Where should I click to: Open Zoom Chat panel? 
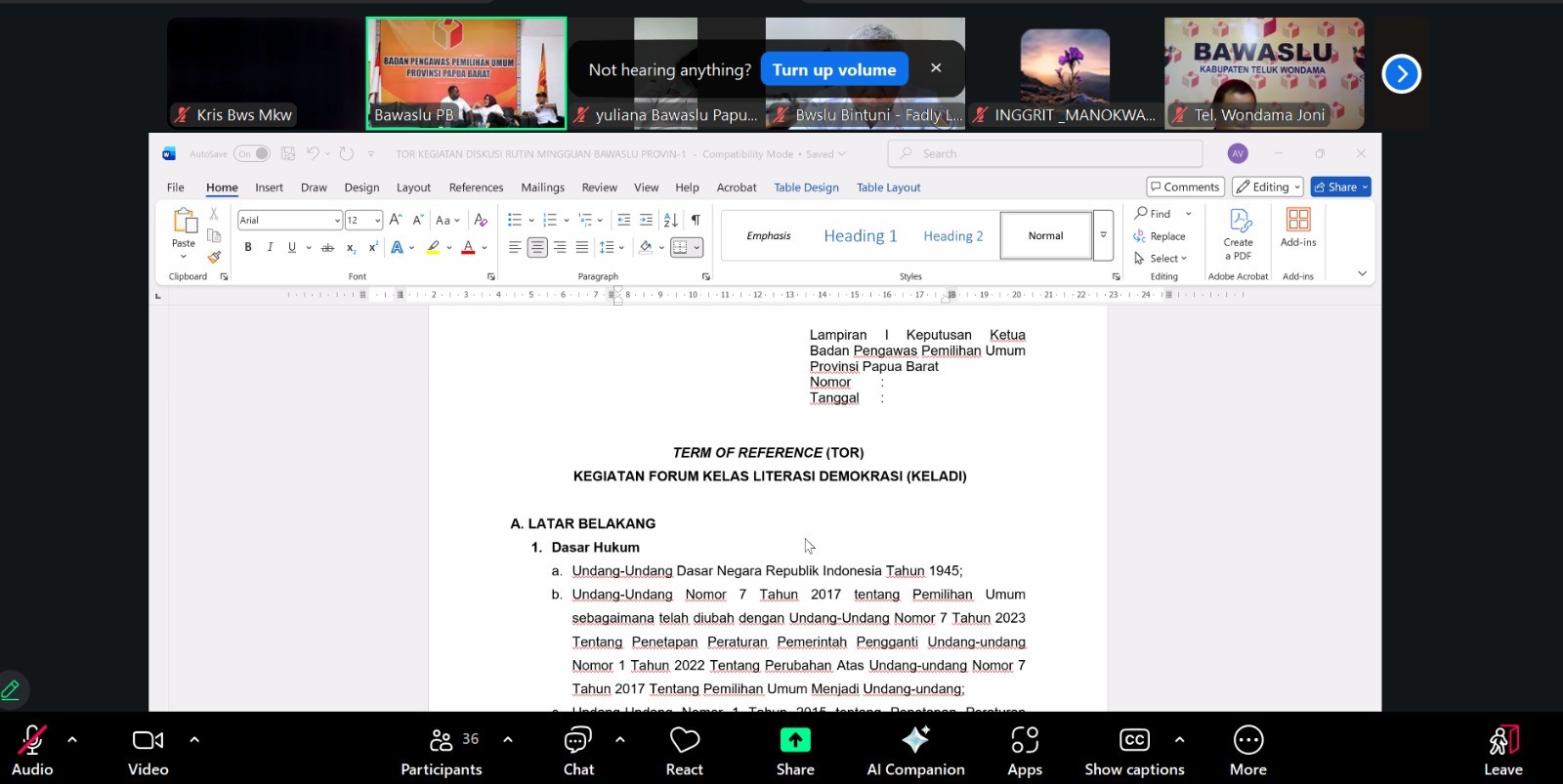coord(578,752)
